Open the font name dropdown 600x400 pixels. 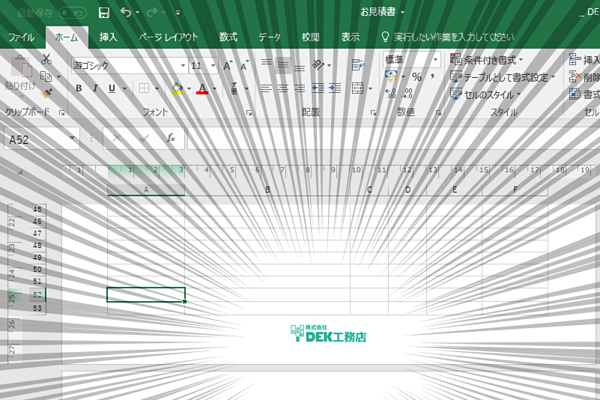pos(183,65)
